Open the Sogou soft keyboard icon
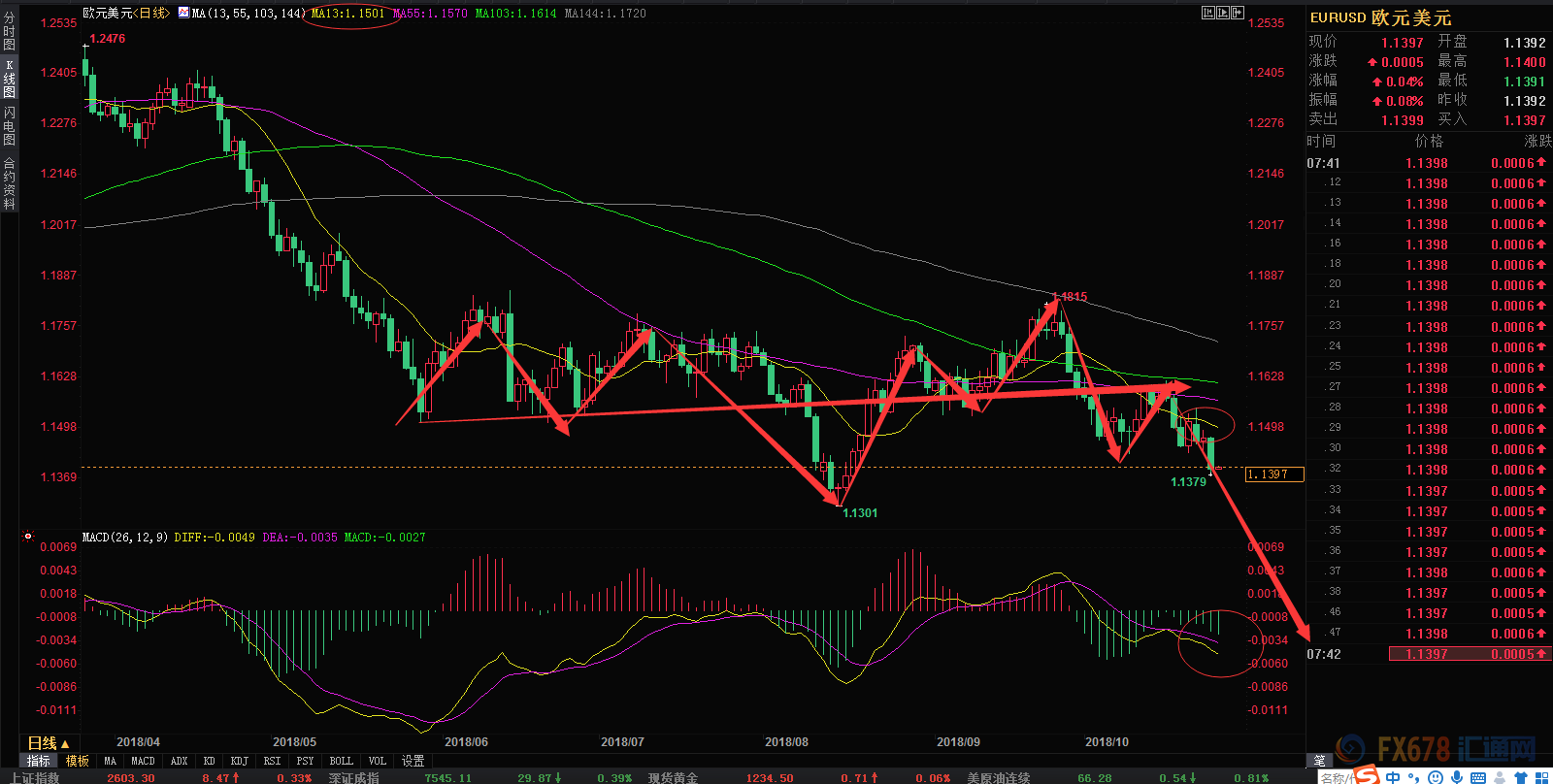Image resolution: width=1553 pixels, height=784 pixels. click(x=1478, y=778)
